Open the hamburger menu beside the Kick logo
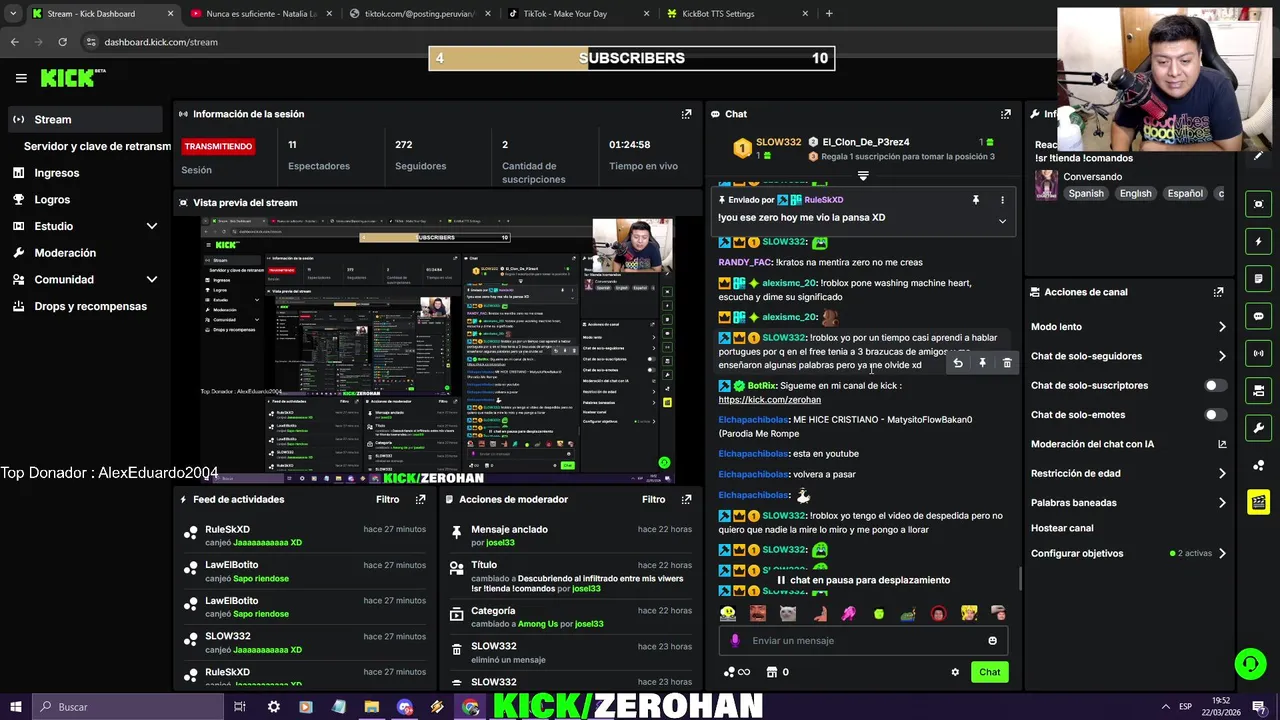Screen dimensions: 1280x720 (21, 78)
